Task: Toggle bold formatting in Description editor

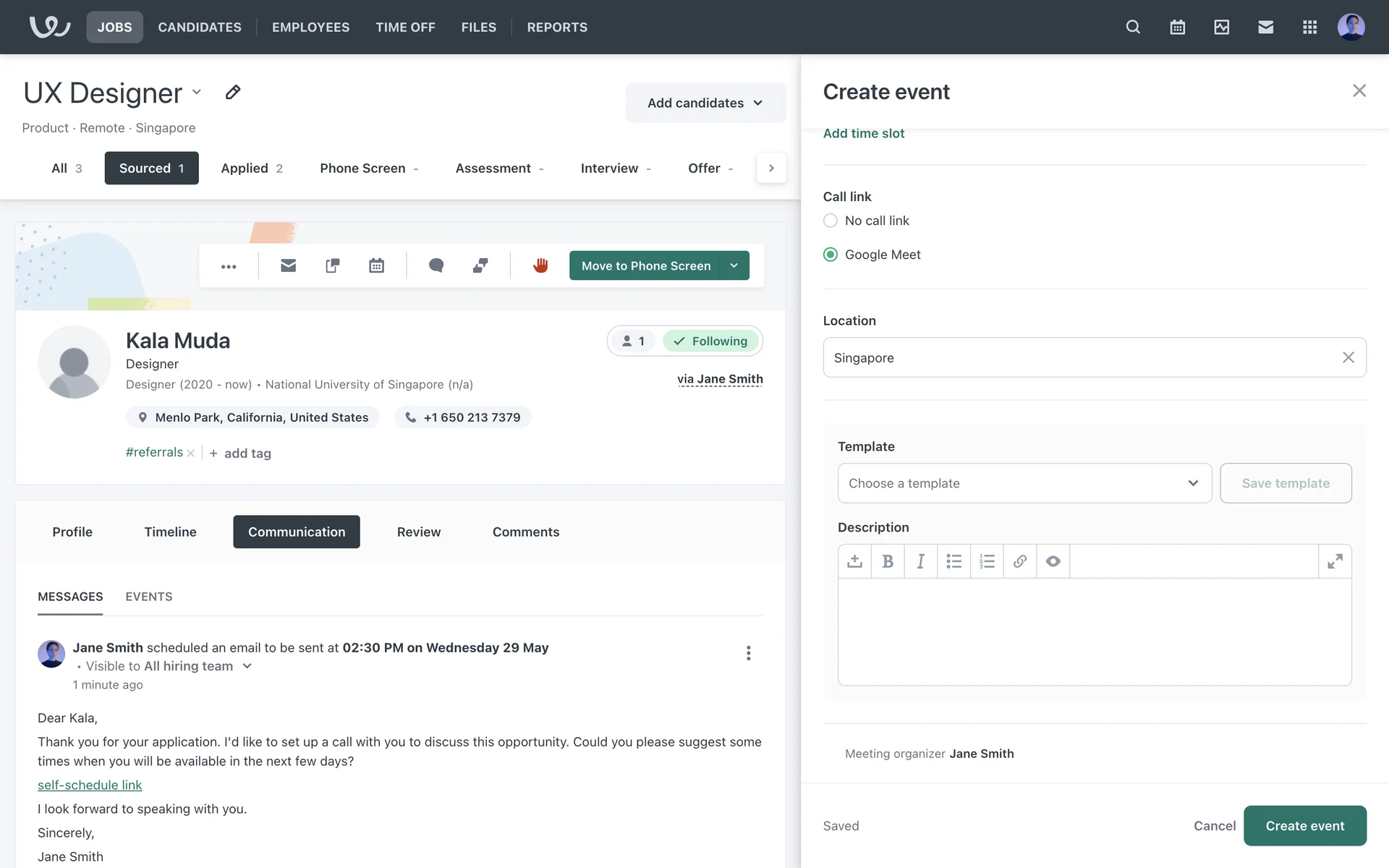Action: tap(888, 561)
